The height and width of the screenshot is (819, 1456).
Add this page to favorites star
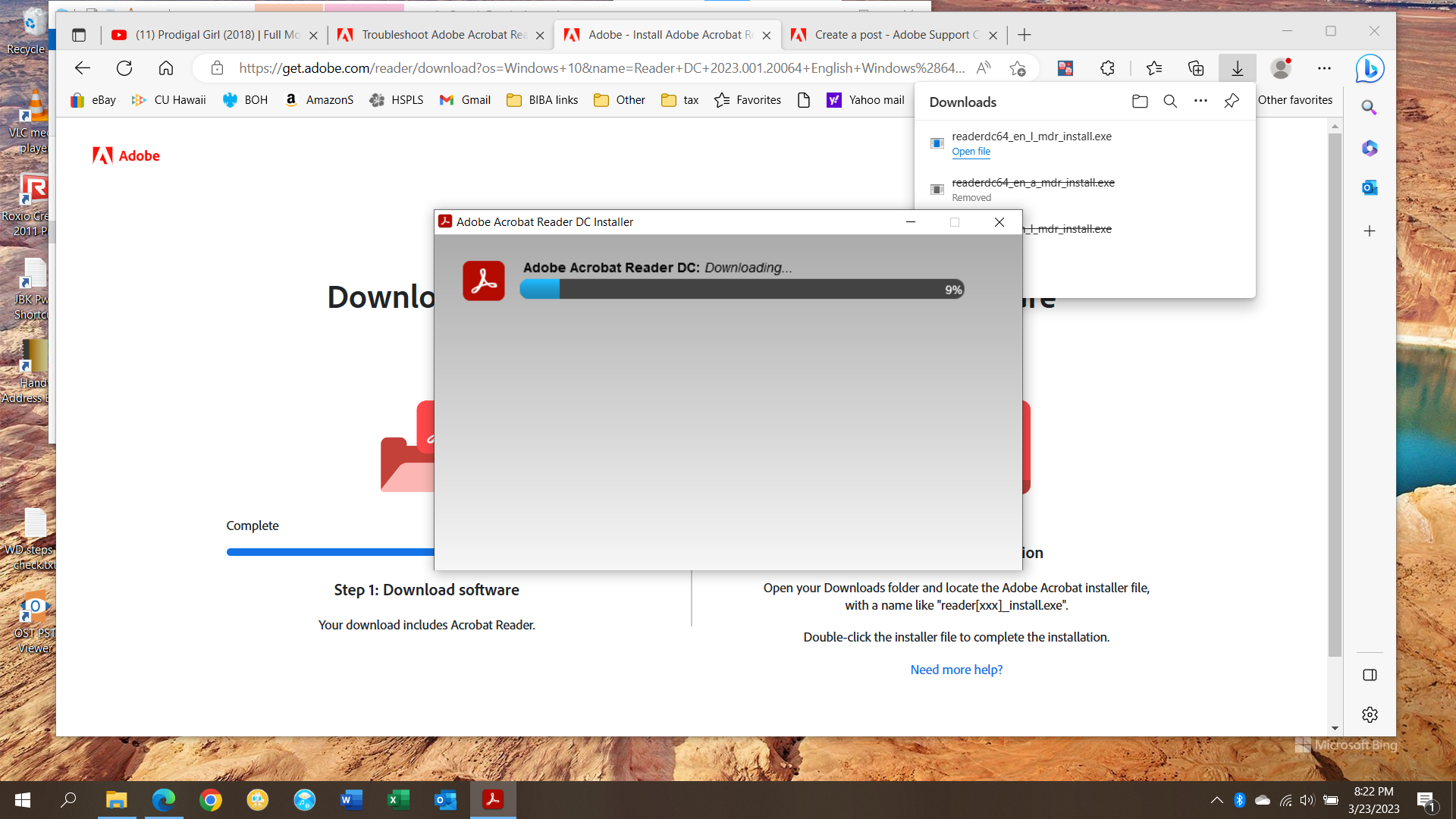(x=1018, y=69)
